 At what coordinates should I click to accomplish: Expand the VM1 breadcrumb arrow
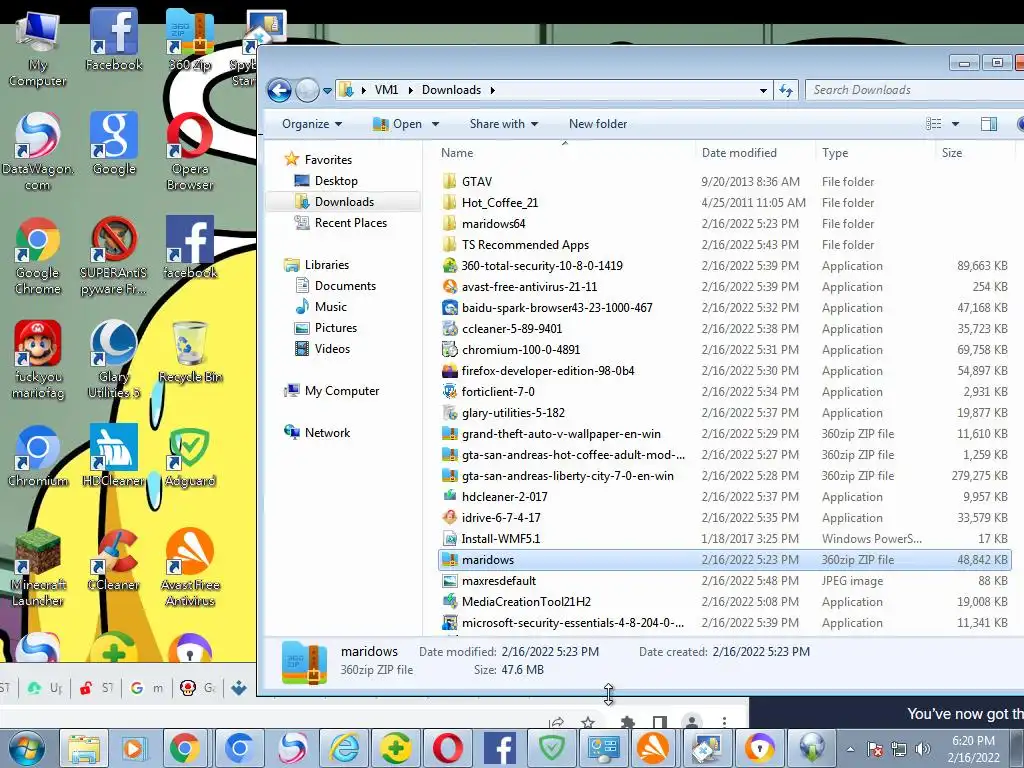(x=411, y=90)
